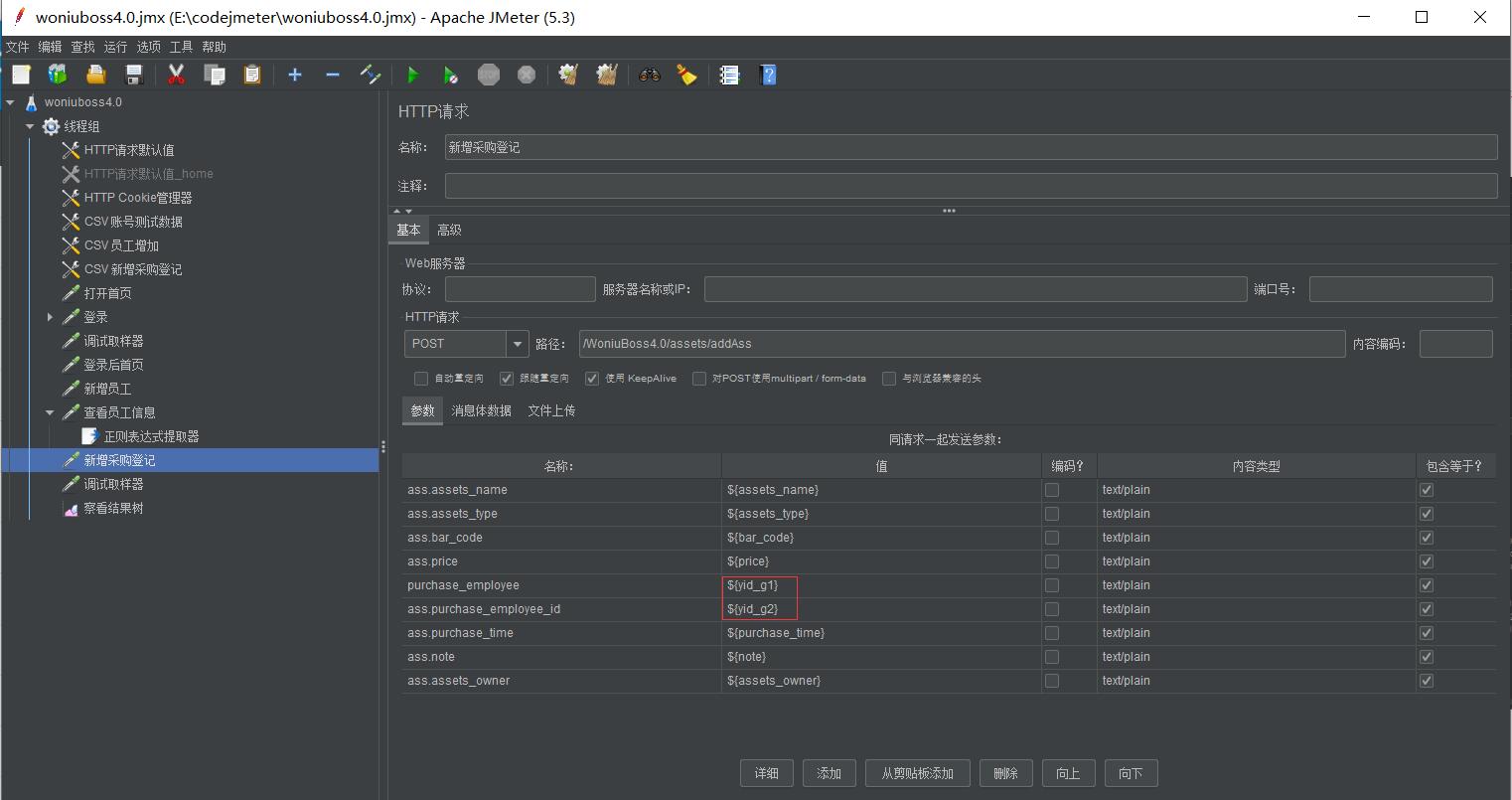Cut selection with scissors icon
The image size is (1512, 800).
click(177, 75)
